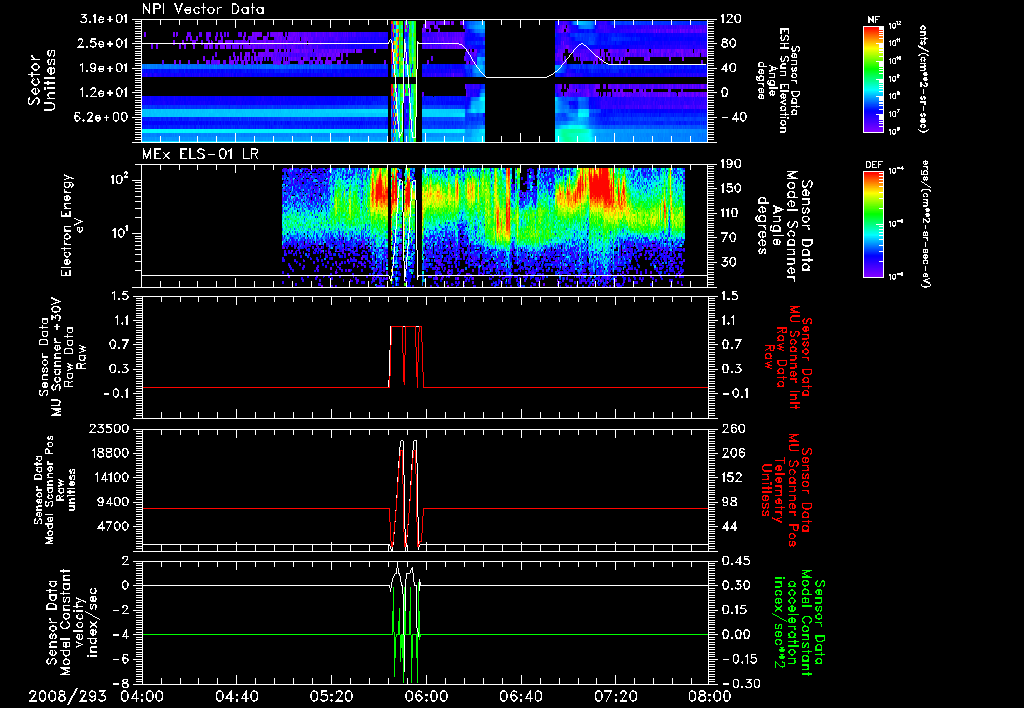The width and height of the screenshot is (1024, 708).
Task: Click the "2008/293" date label
Action: pos(67,696)
